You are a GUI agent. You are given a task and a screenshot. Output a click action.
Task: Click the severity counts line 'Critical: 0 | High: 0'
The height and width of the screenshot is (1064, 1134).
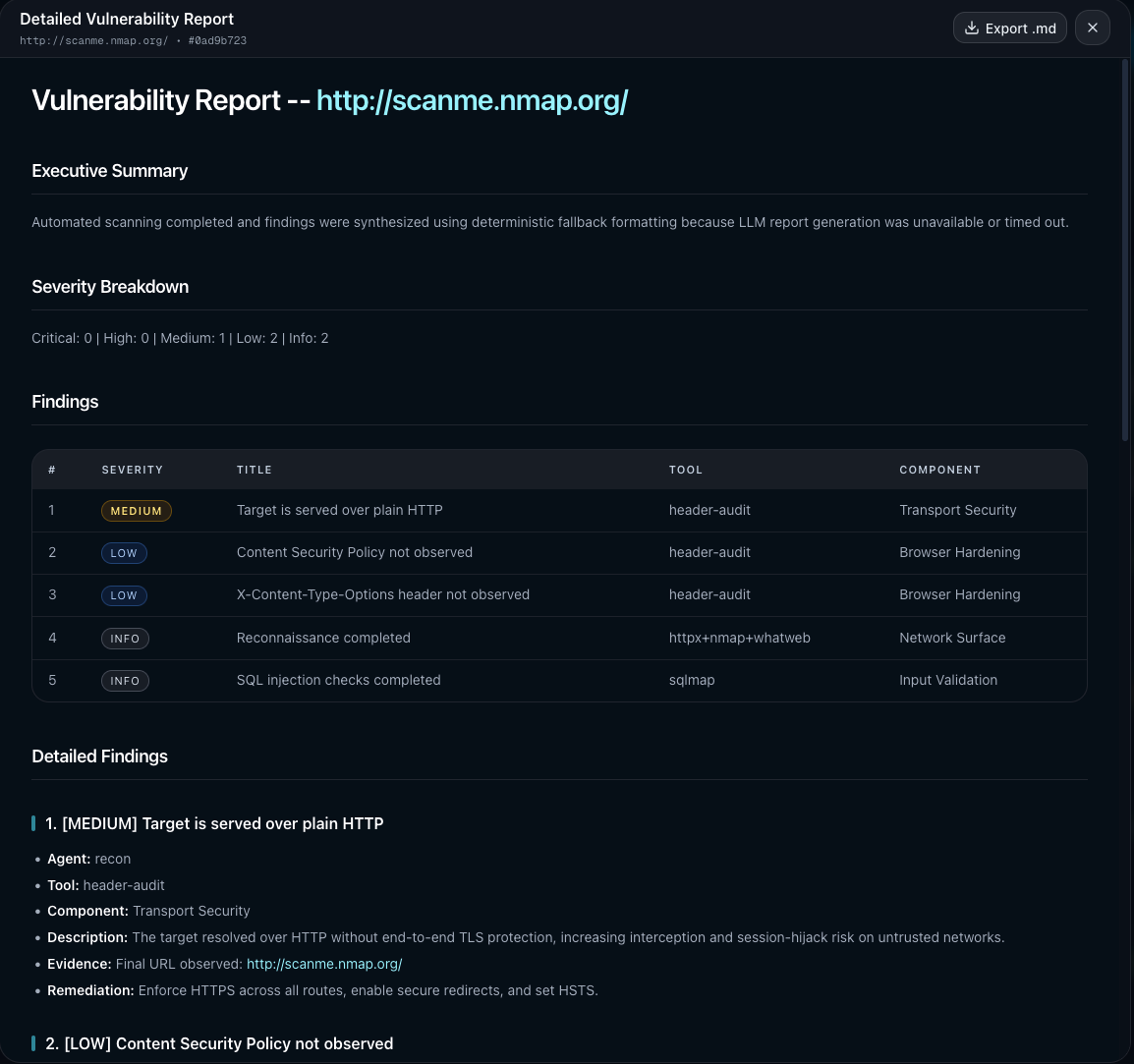(180, 338)
